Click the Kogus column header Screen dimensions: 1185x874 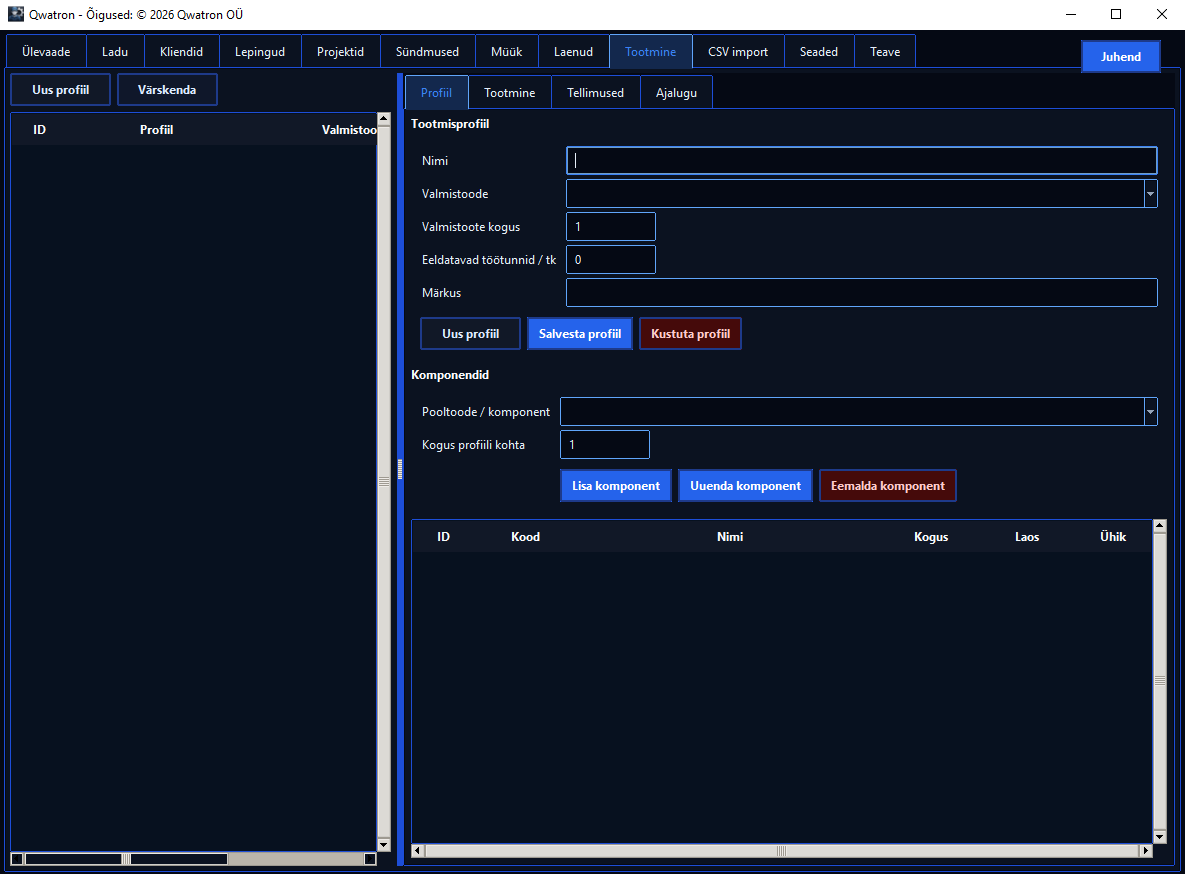tap(931, 537)
